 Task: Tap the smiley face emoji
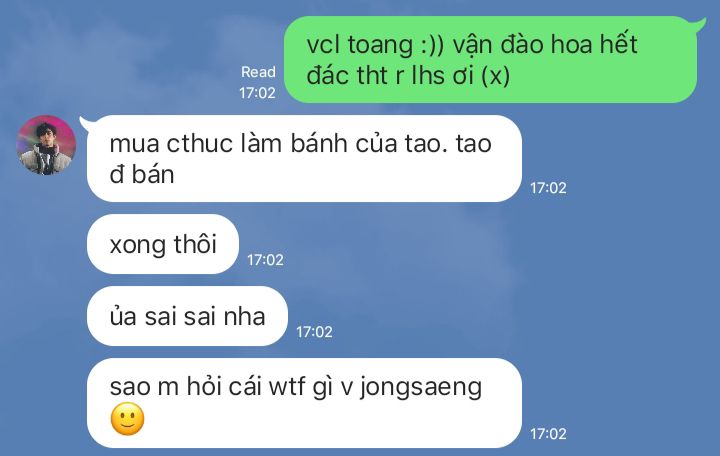click(128, 419)
